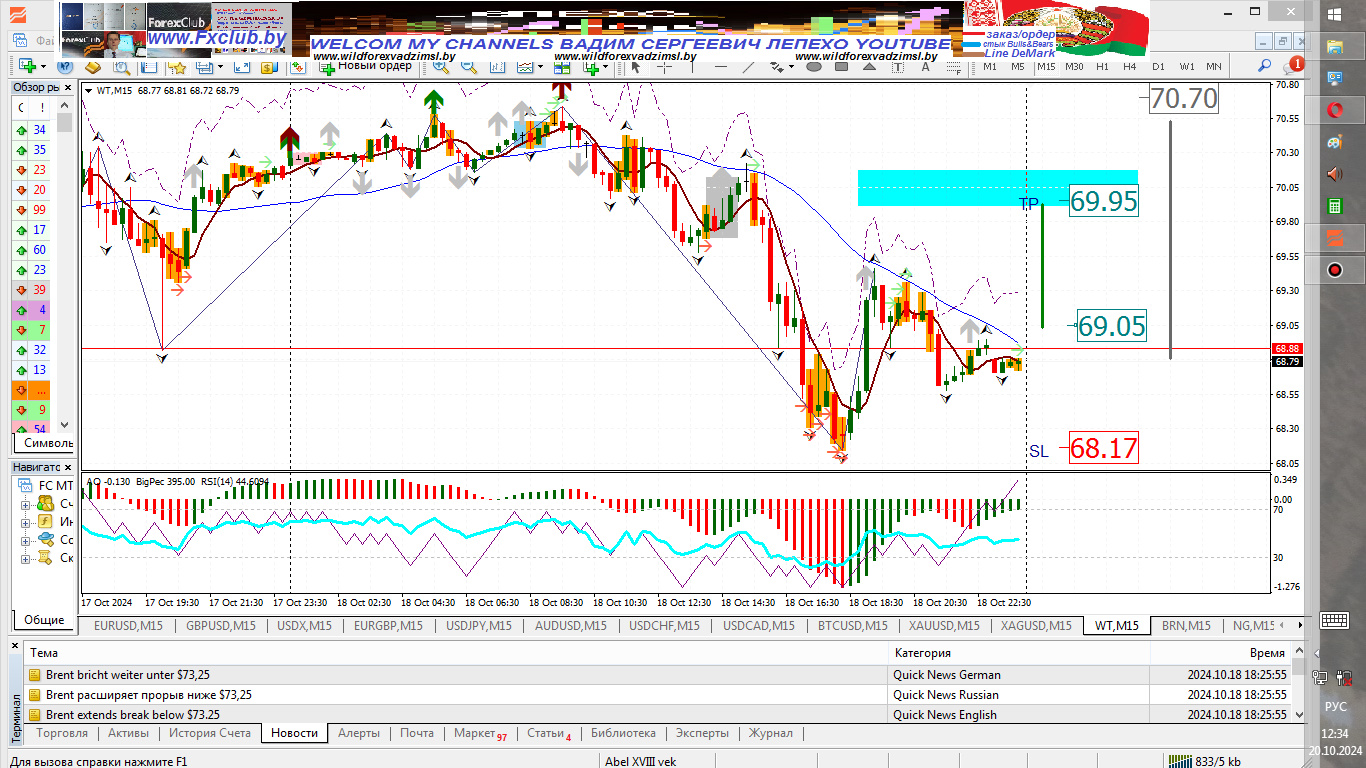
Task: Toggle the fullscreen arrows icon
Action: (241, 67)
